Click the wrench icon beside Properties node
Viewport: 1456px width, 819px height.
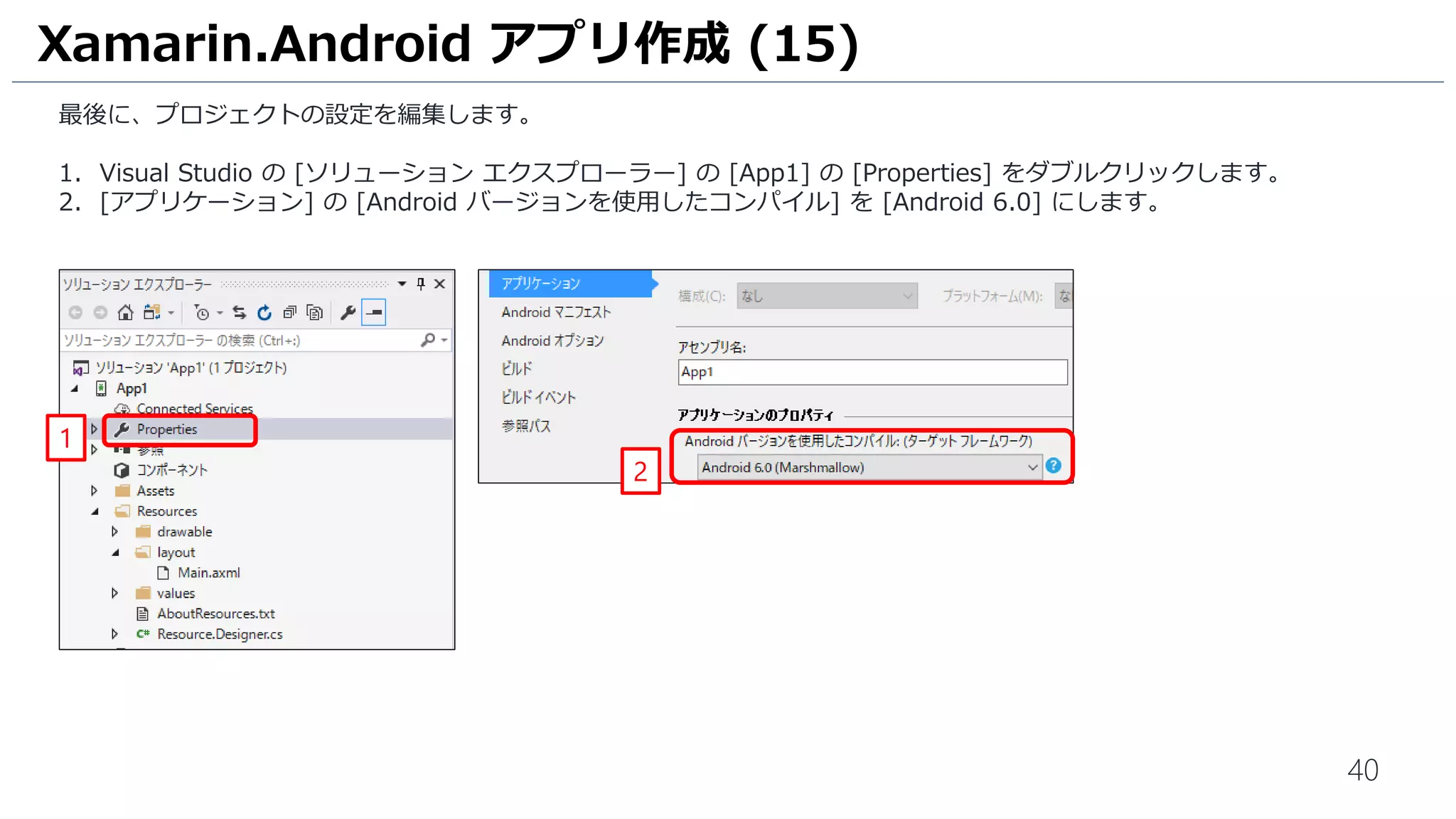122,429
